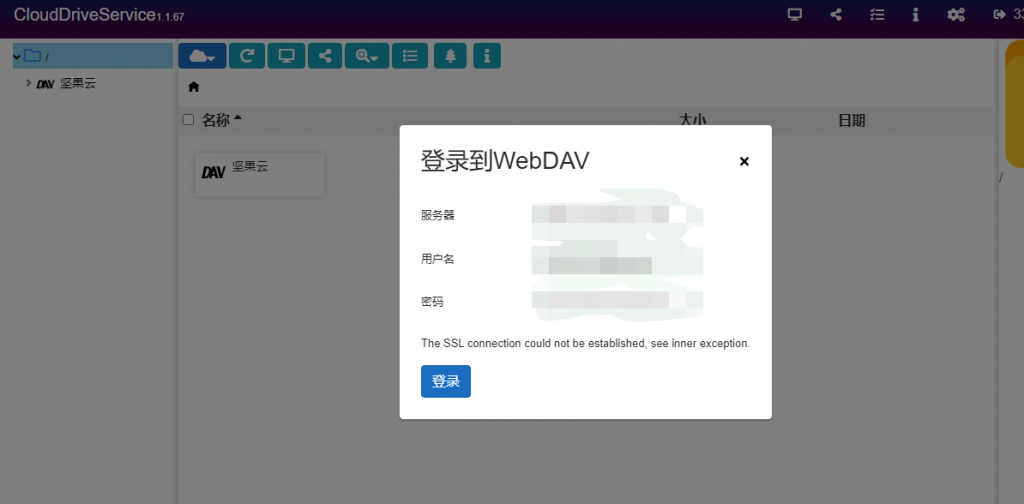Viewport: 1024px width, 504px height.
Task: Open the task list icon in header
Action: [877, 14]
